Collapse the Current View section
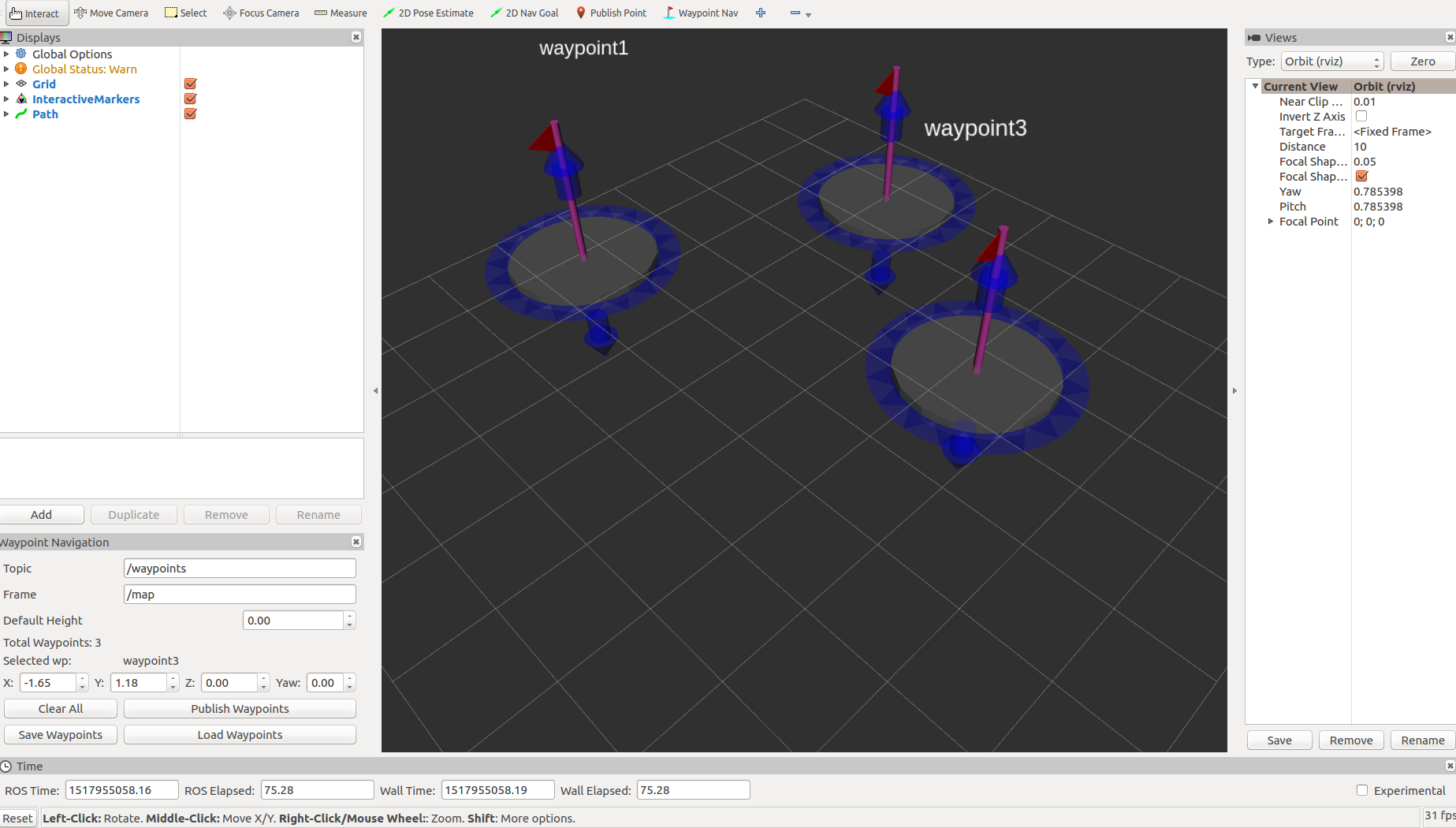Screen dimensions: 1456x828 (x=1255, y=86)
